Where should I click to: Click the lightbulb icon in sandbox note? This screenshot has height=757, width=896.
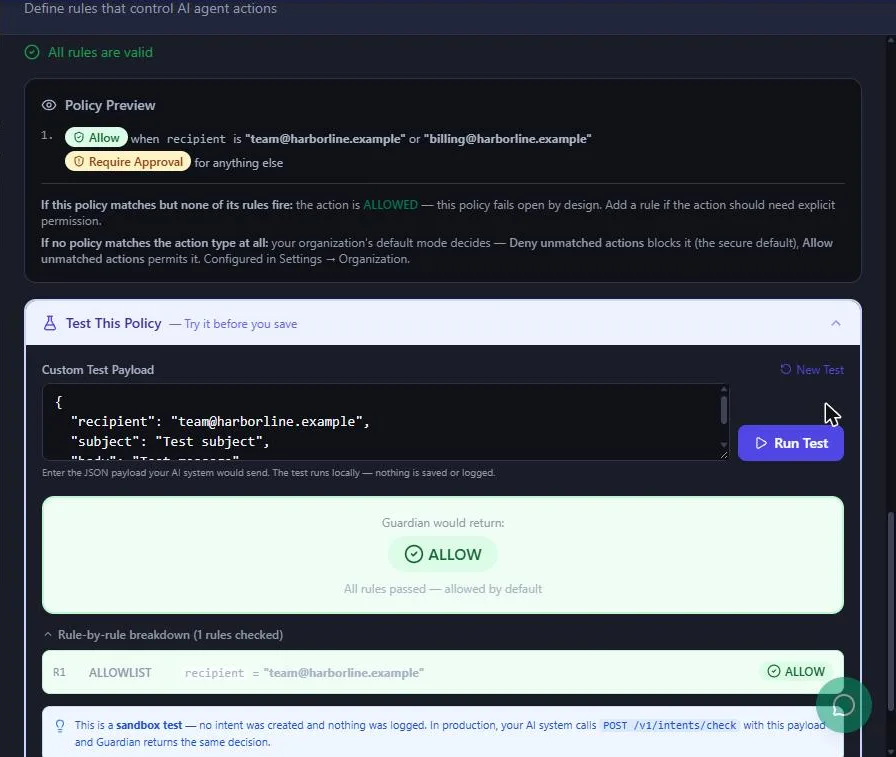coord(59,726)
